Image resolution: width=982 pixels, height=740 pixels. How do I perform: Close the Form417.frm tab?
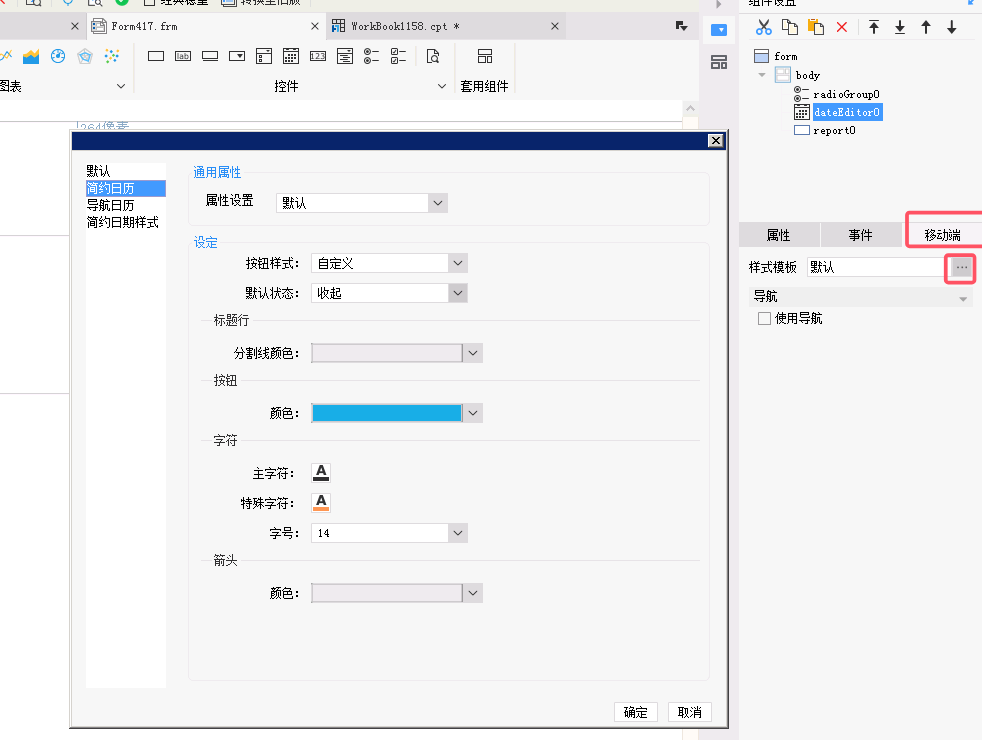click(315, 26)
